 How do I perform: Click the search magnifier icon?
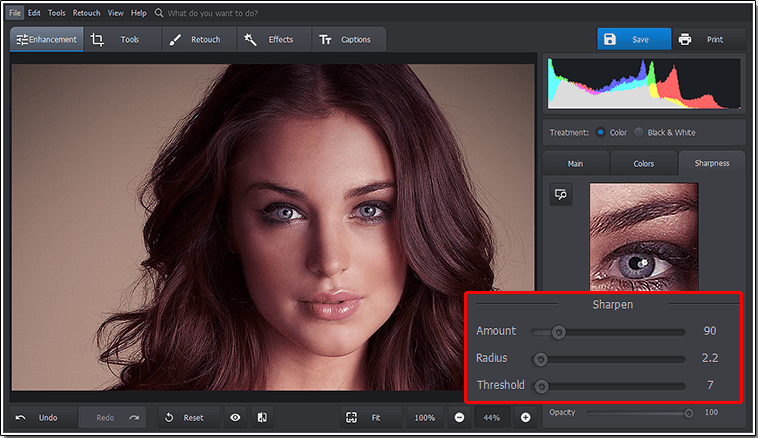(159, 13)
